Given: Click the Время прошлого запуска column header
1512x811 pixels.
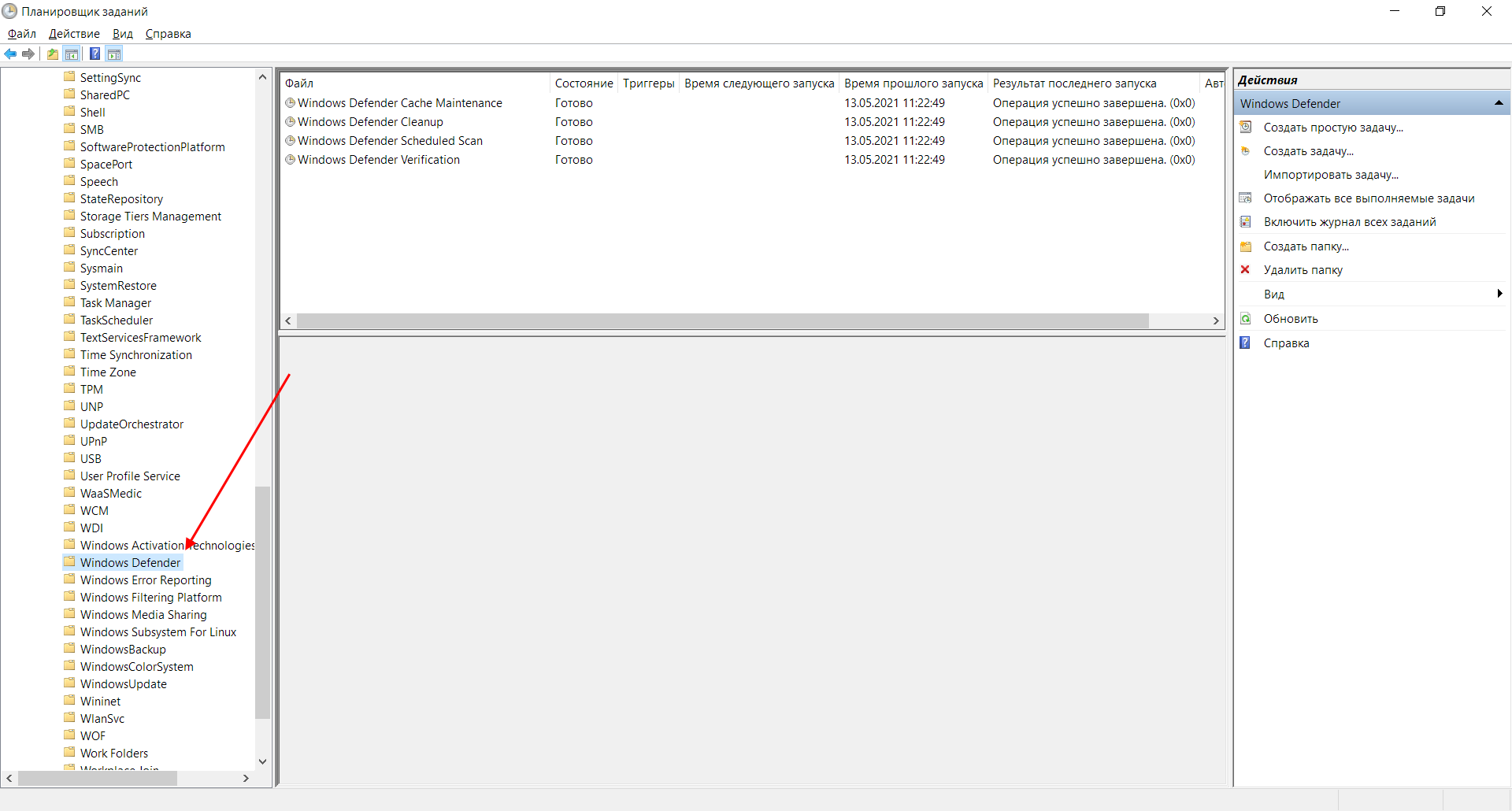Looking at the screenshot, I should pos(913,83).
